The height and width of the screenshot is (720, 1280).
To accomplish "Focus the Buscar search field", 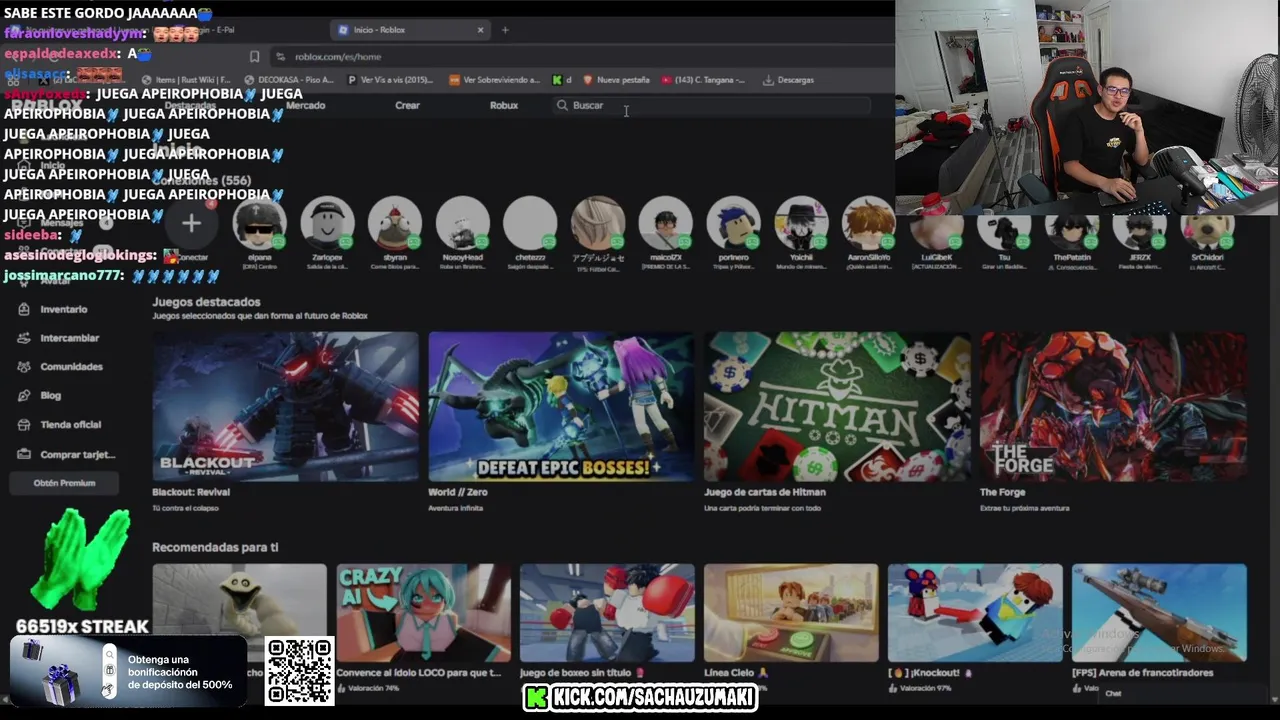I will [x=710, y=105].
